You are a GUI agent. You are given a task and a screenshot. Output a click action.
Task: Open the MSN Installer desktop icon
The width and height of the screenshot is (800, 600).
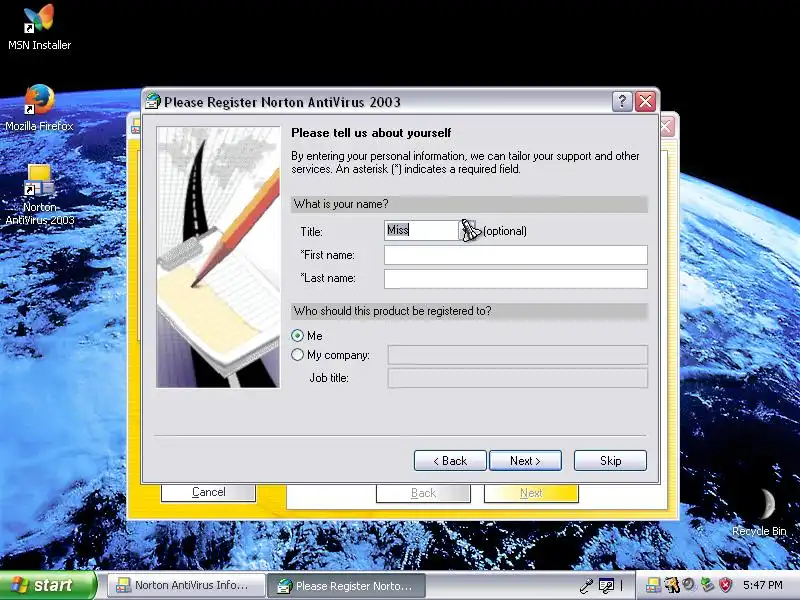click(39, 27)
